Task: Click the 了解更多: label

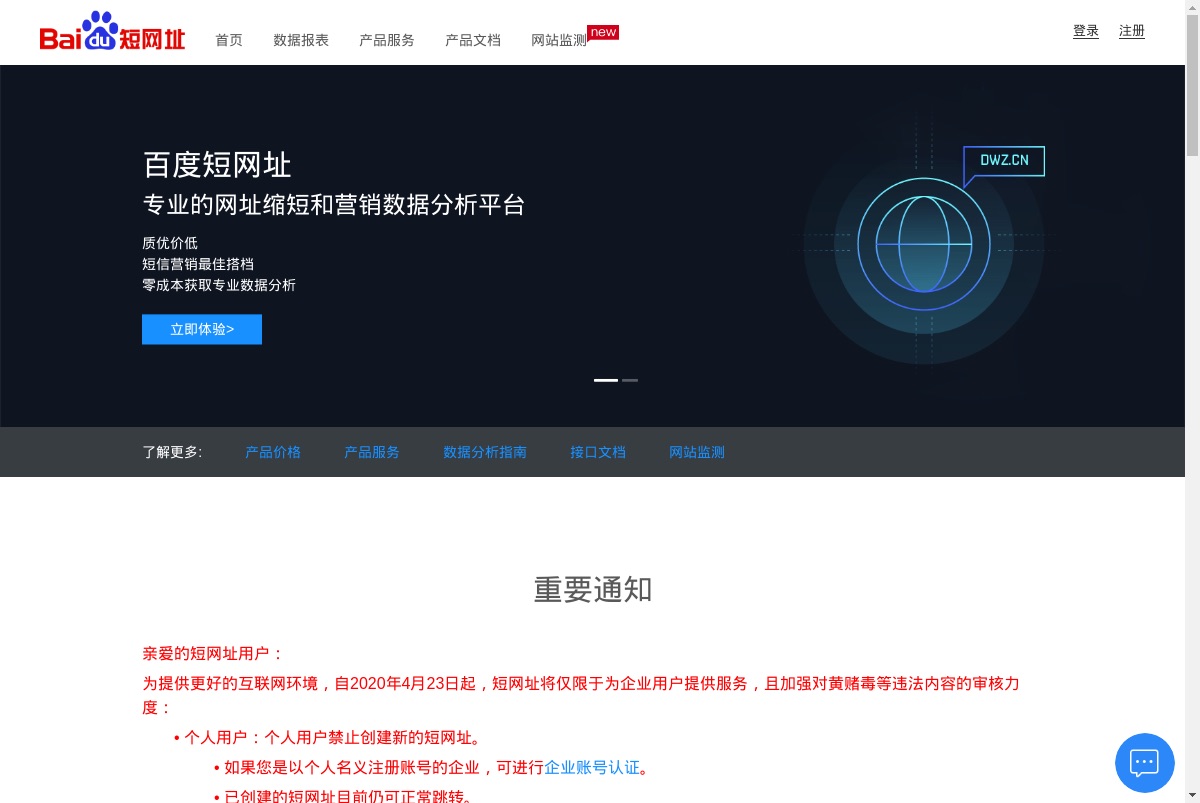Action: [x=172, y=452]
